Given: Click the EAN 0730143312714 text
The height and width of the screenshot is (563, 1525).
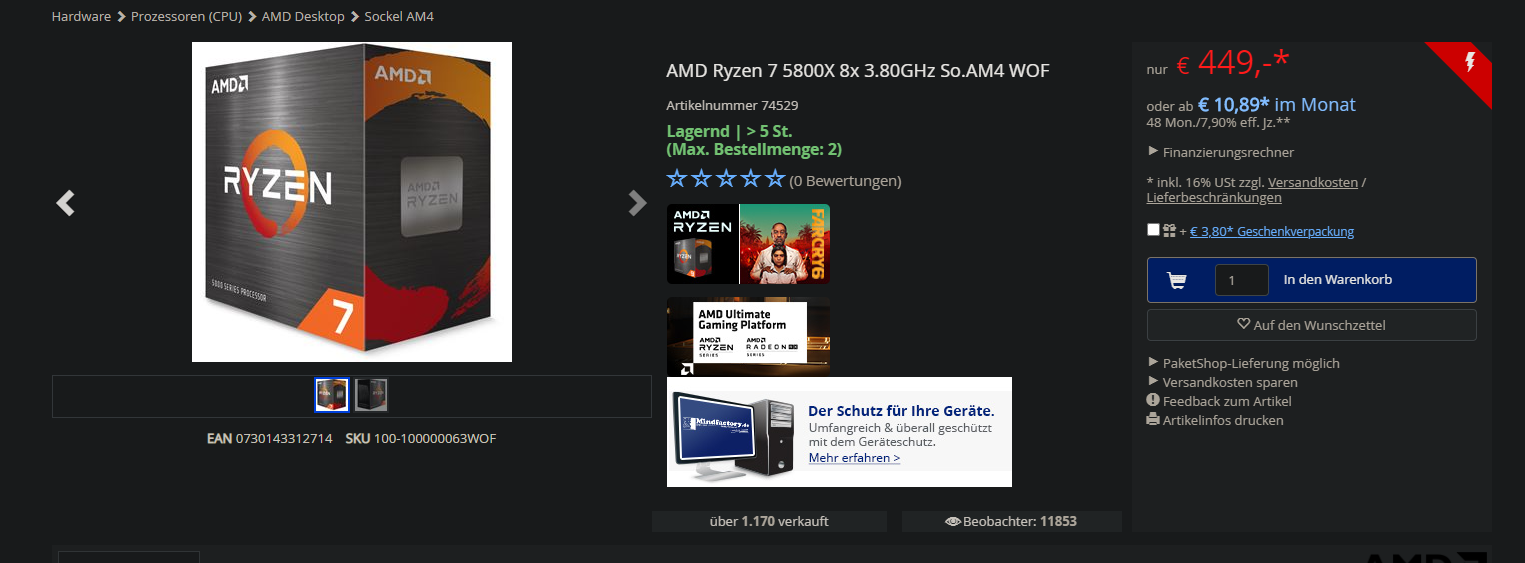Looking at the screenshot, I should coord(270,438).
